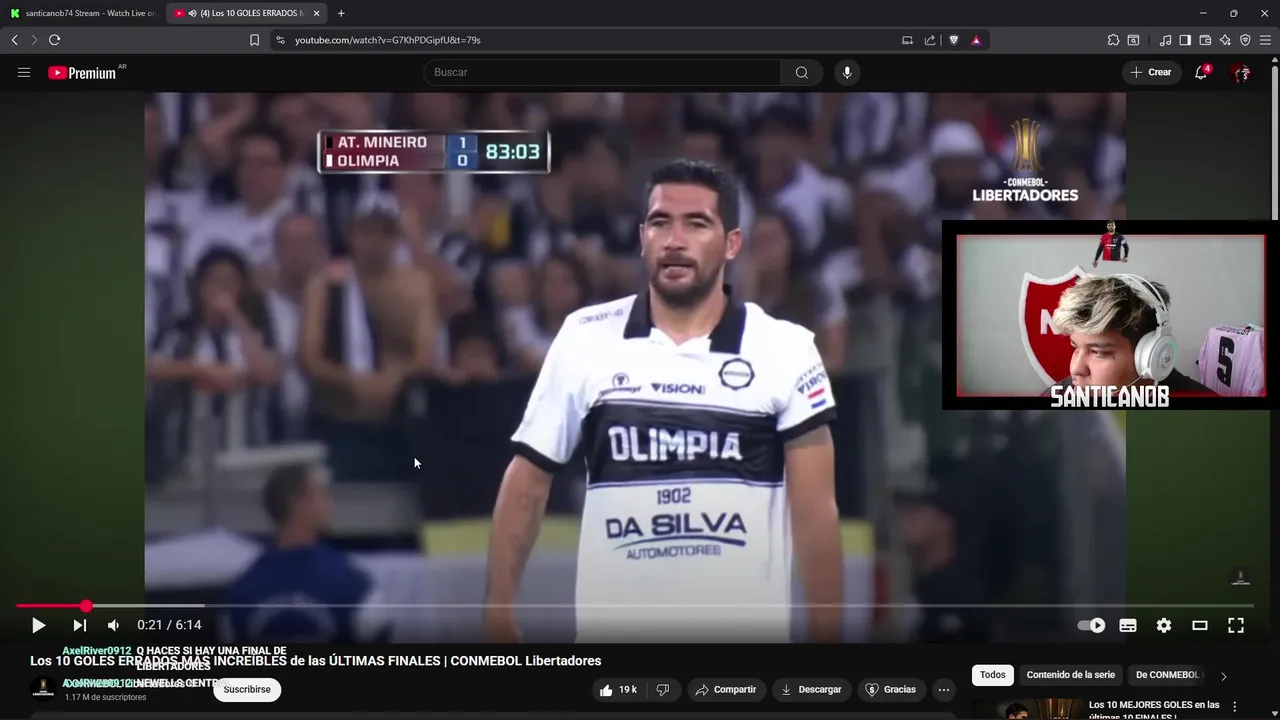Click the YouTube URL in the address bar
Screen dimensions: 1280x720
(x=388, y=40)
